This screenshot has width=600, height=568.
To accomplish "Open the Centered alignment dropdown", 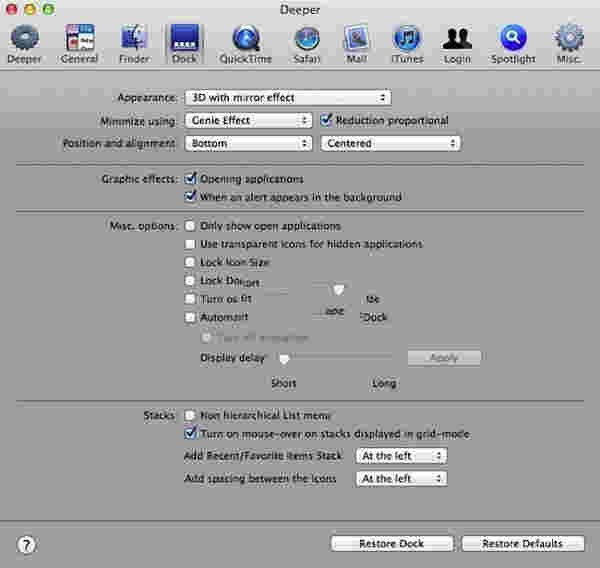I will (391, 143).
